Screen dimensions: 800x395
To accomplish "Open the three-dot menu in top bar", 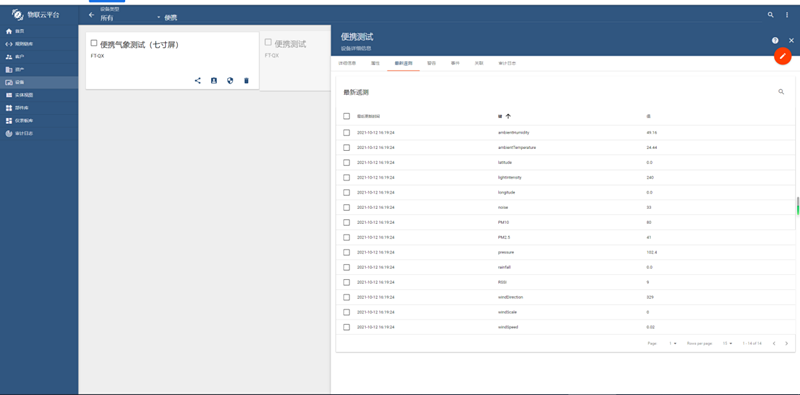I will [x=787, y=15].
